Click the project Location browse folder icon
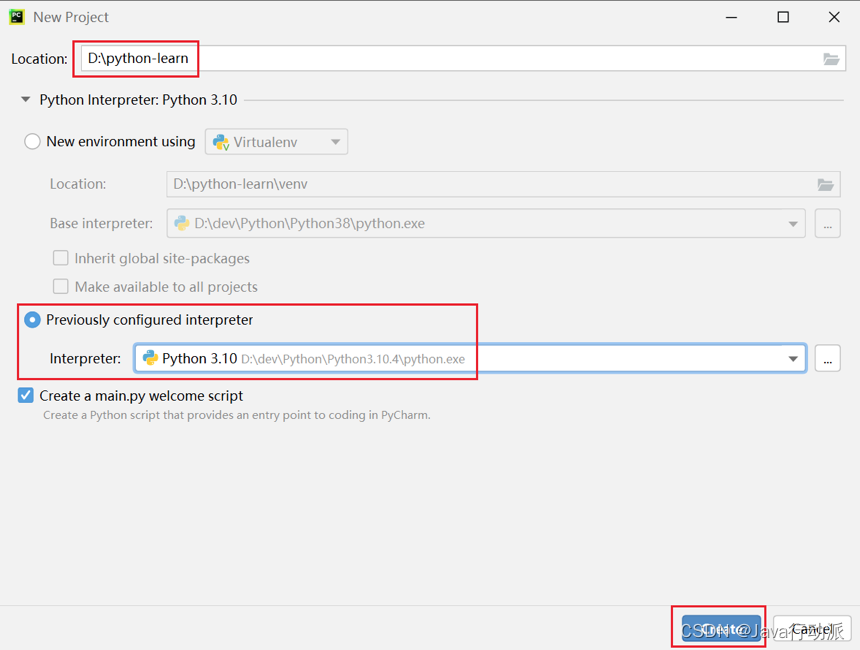Screen dimensions: 860x650 point(831,59)
